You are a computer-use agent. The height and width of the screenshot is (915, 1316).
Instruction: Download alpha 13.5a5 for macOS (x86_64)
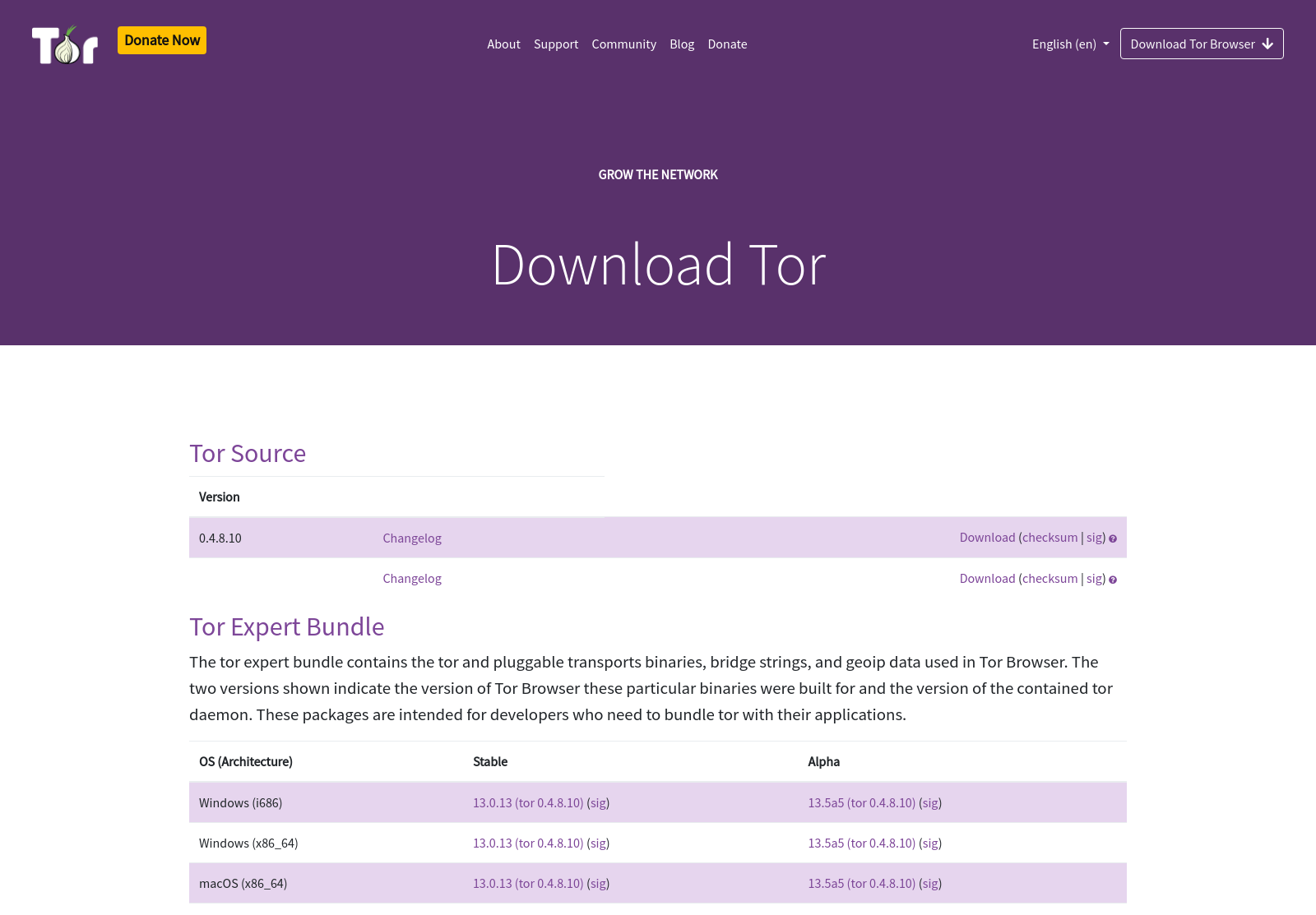tap(861, 884)
